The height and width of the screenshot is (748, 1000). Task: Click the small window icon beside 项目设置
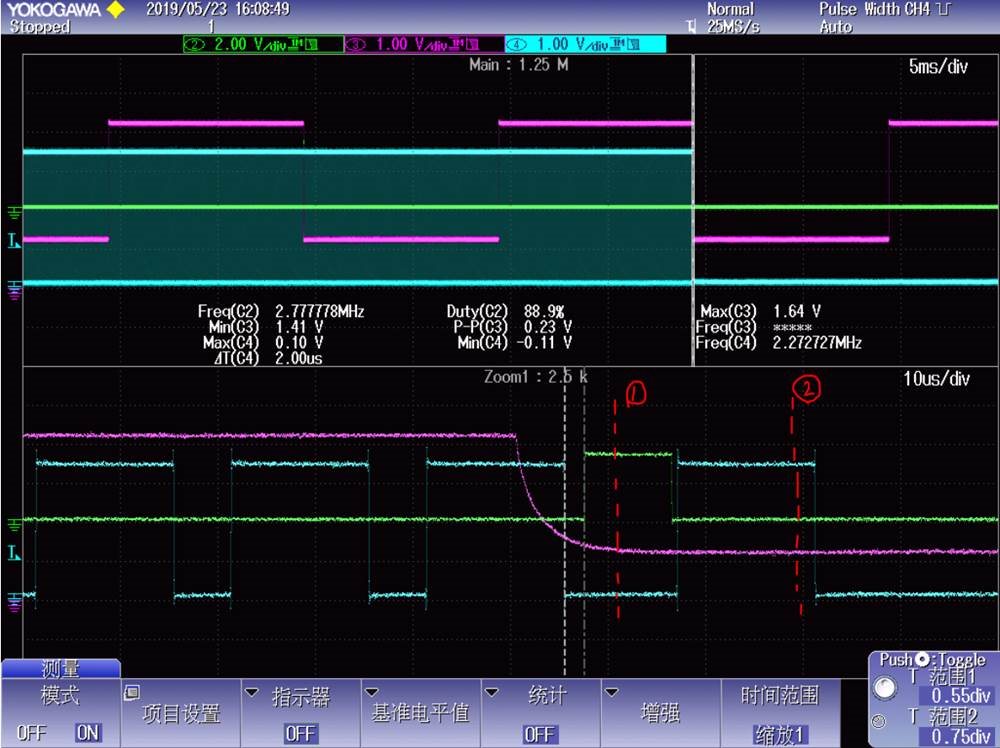(x=132, y=693)
